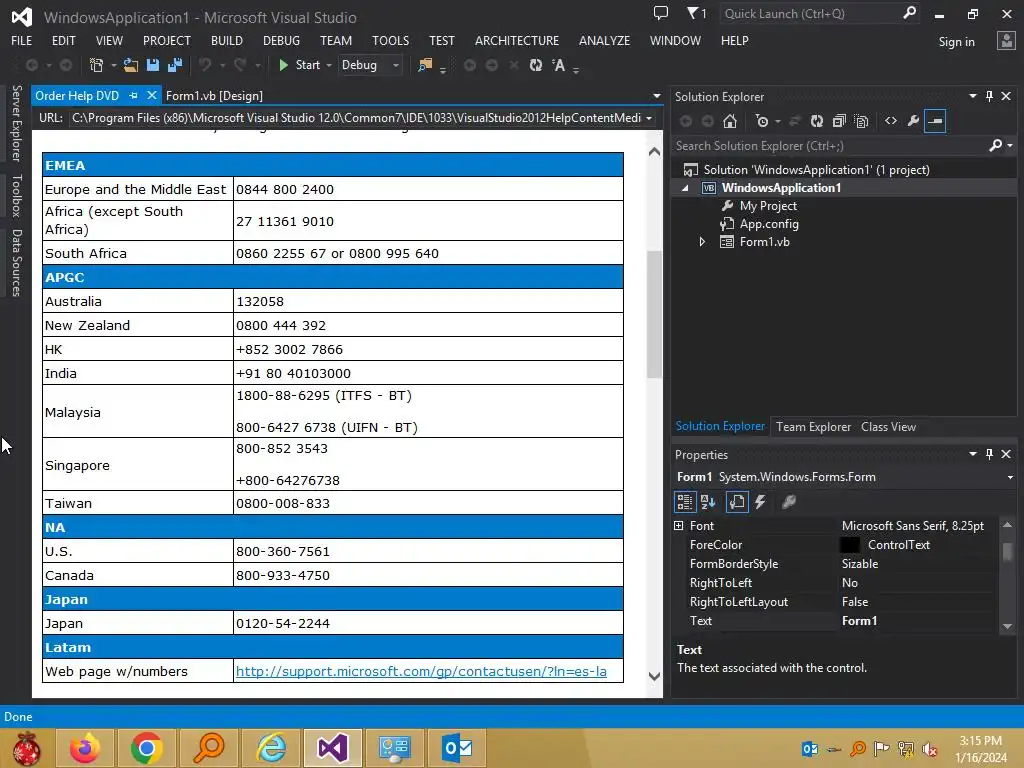1024x768 pixels.
Task: Open Internet Explorer from the taskbar
Action: [x=271, y=748]
